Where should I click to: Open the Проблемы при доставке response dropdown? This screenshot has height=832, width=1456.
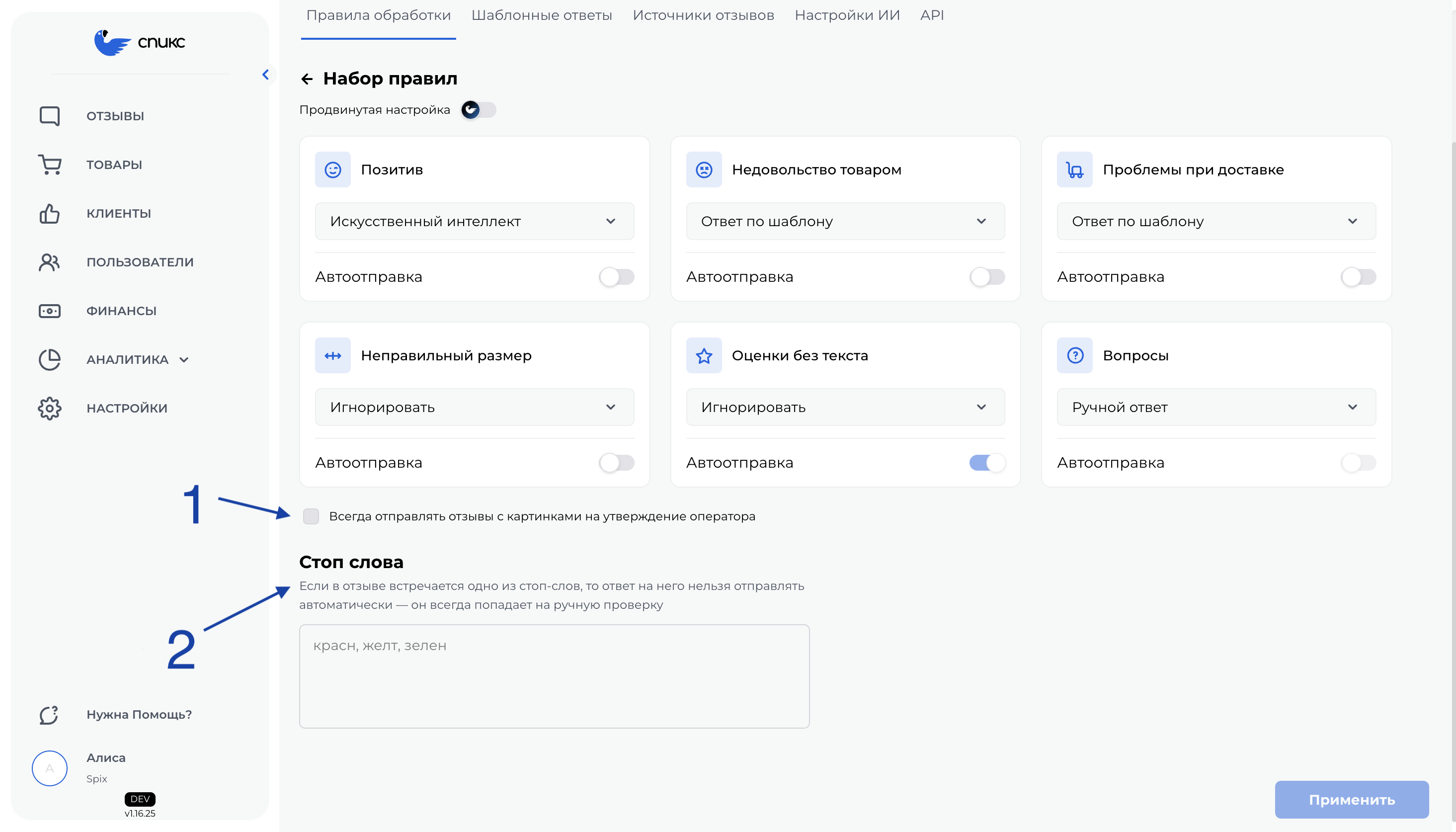coord(1216,221)
